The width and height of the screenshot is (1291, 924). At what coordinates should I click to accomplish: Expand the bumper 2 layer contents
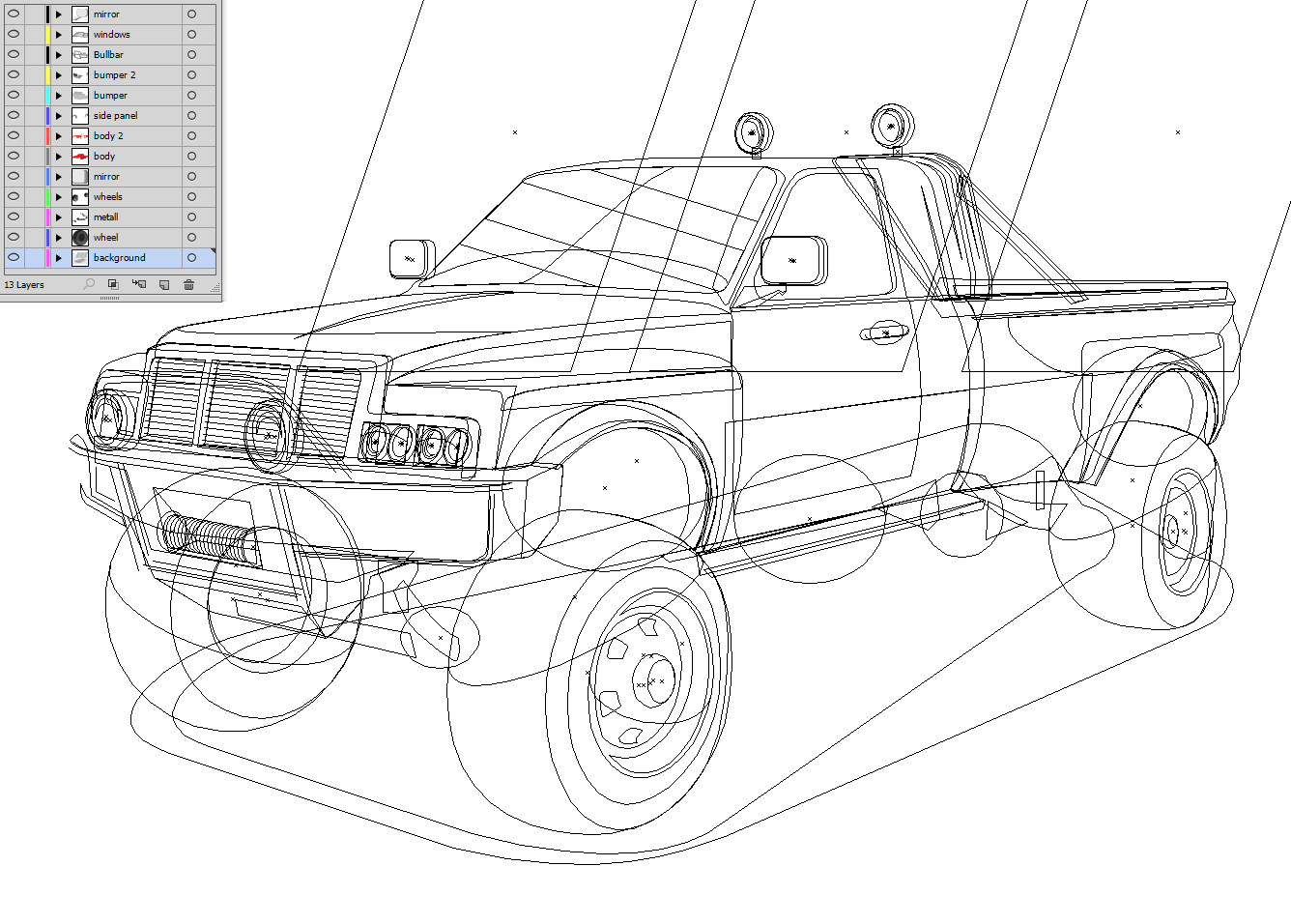click(58, 74)
